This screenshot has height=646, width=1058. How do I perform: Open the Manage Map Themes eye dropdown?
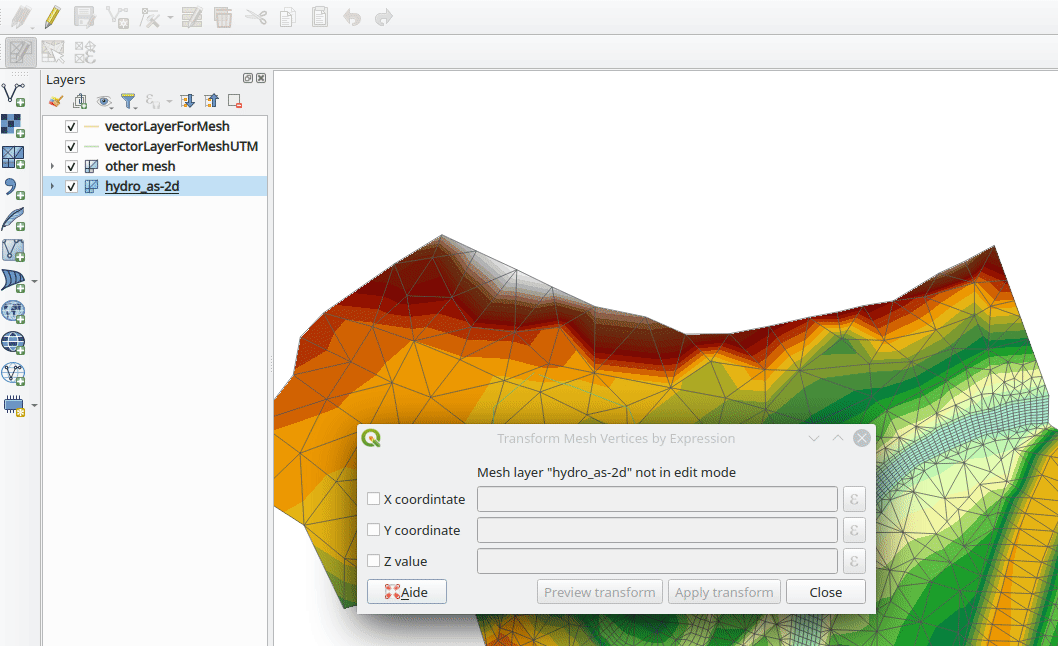pos(104,101)
